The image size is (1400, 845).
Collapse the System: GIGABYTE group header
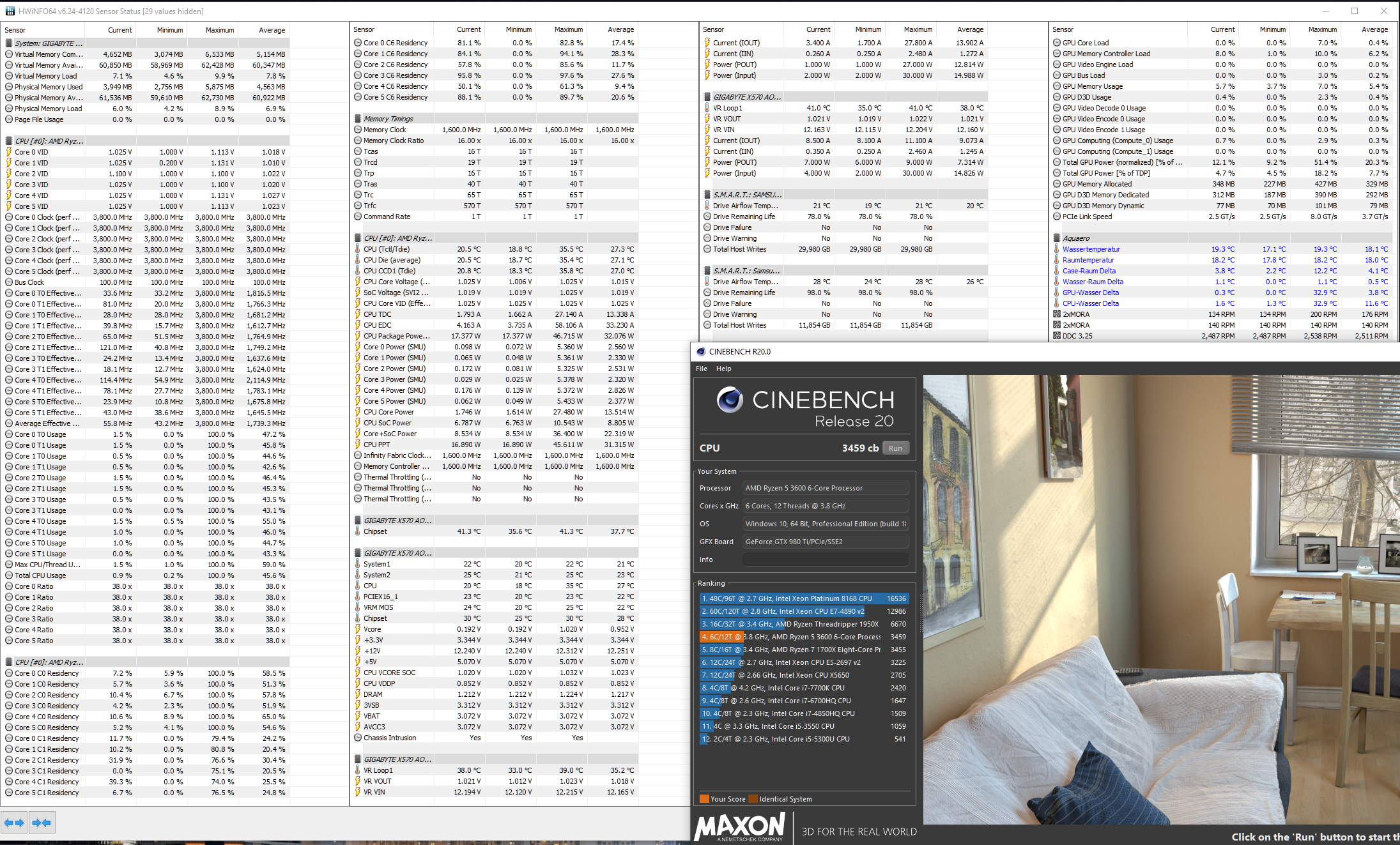coord(45,43)
